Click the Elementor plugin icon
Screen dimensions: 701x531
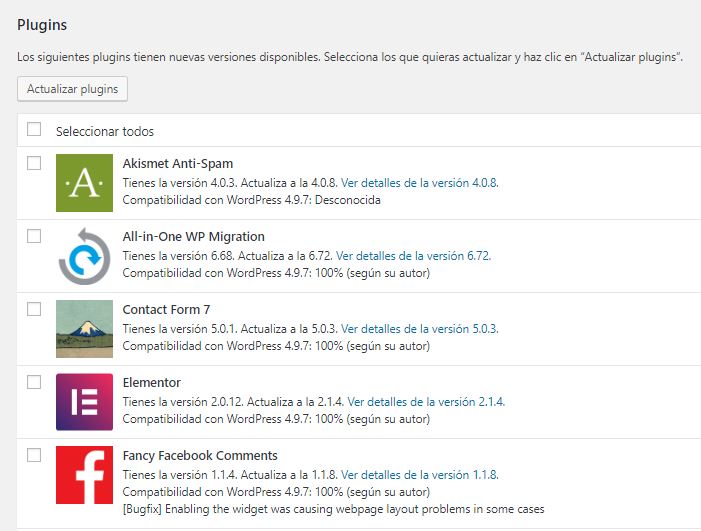(85, 402)
